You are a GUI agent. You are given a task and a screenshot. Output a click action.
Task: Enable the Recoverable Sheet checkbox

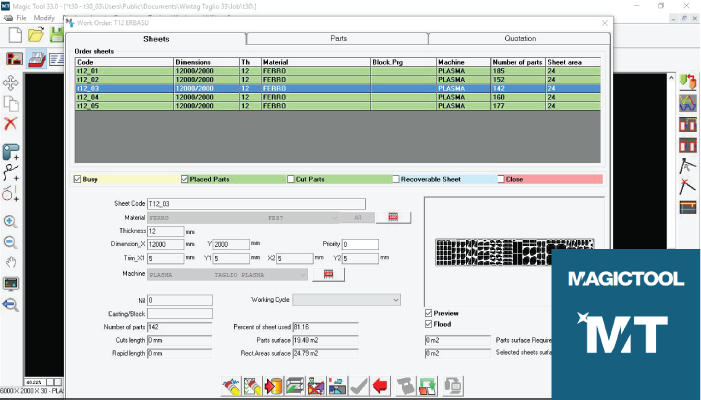pyautogui.click(x=396, y=180)
